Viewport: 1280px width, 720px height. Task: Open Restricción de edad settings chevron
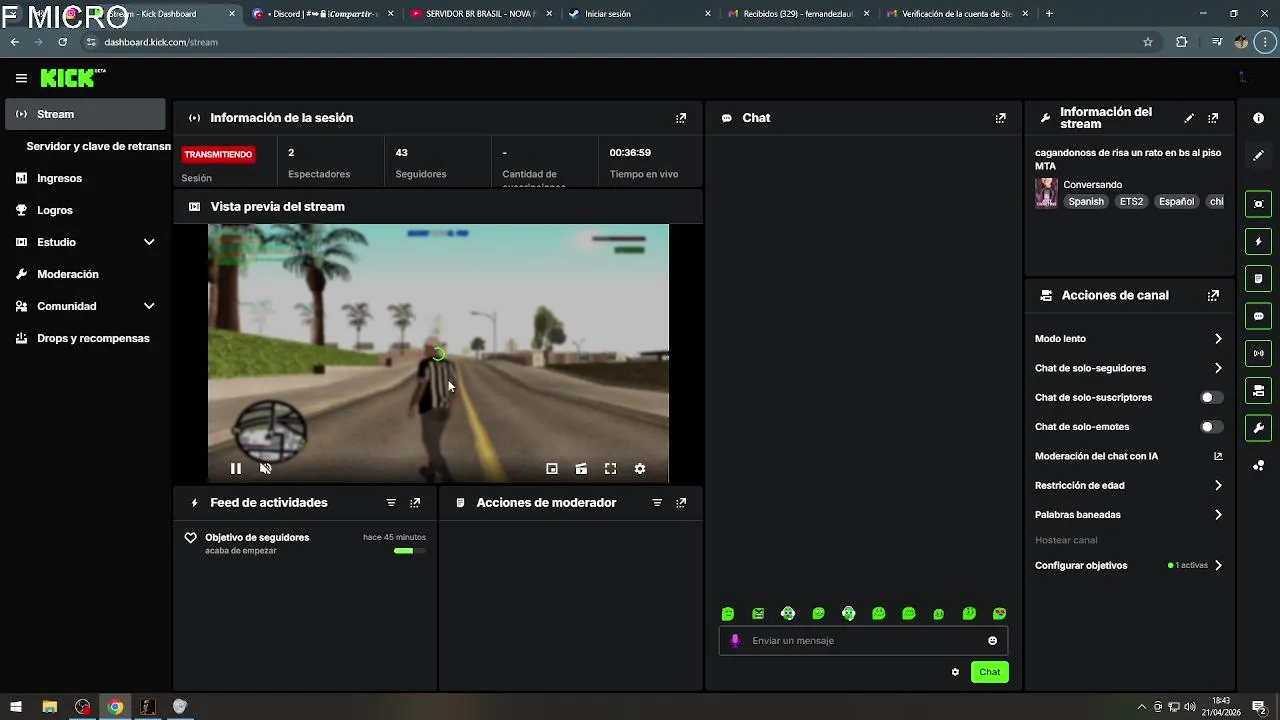click(x=1218, y=486)
